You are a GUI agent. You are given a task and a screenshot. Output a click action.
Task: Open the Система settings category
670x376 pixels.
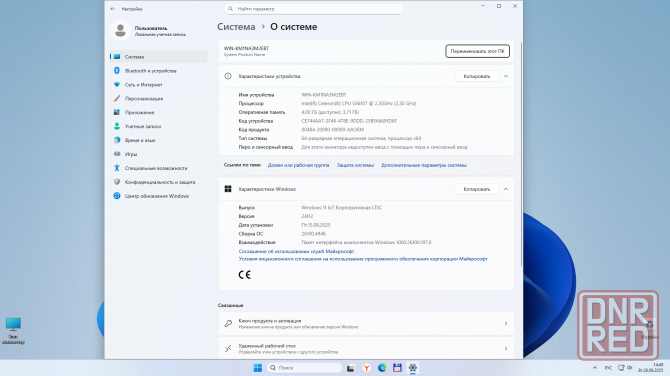(159, 56)
